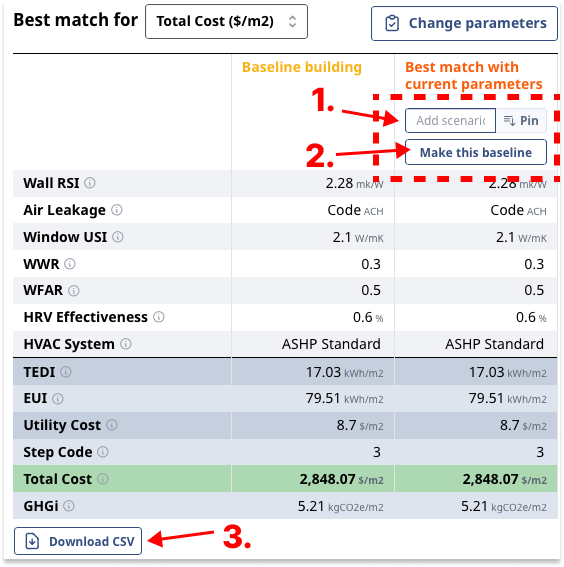Click the HVAC System info icon
Screen dimensions: 564x567
point(125,344)
